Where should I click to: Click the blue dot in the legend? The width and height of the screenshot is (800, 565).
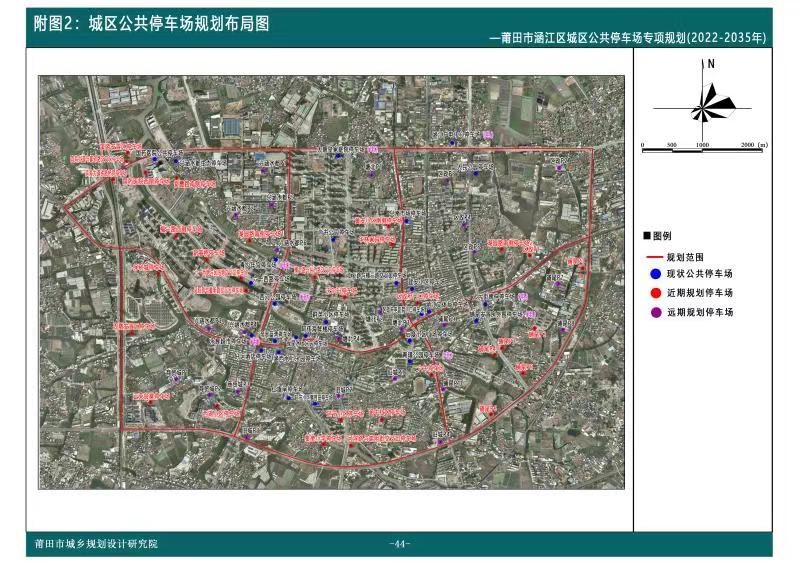(653, 273)
